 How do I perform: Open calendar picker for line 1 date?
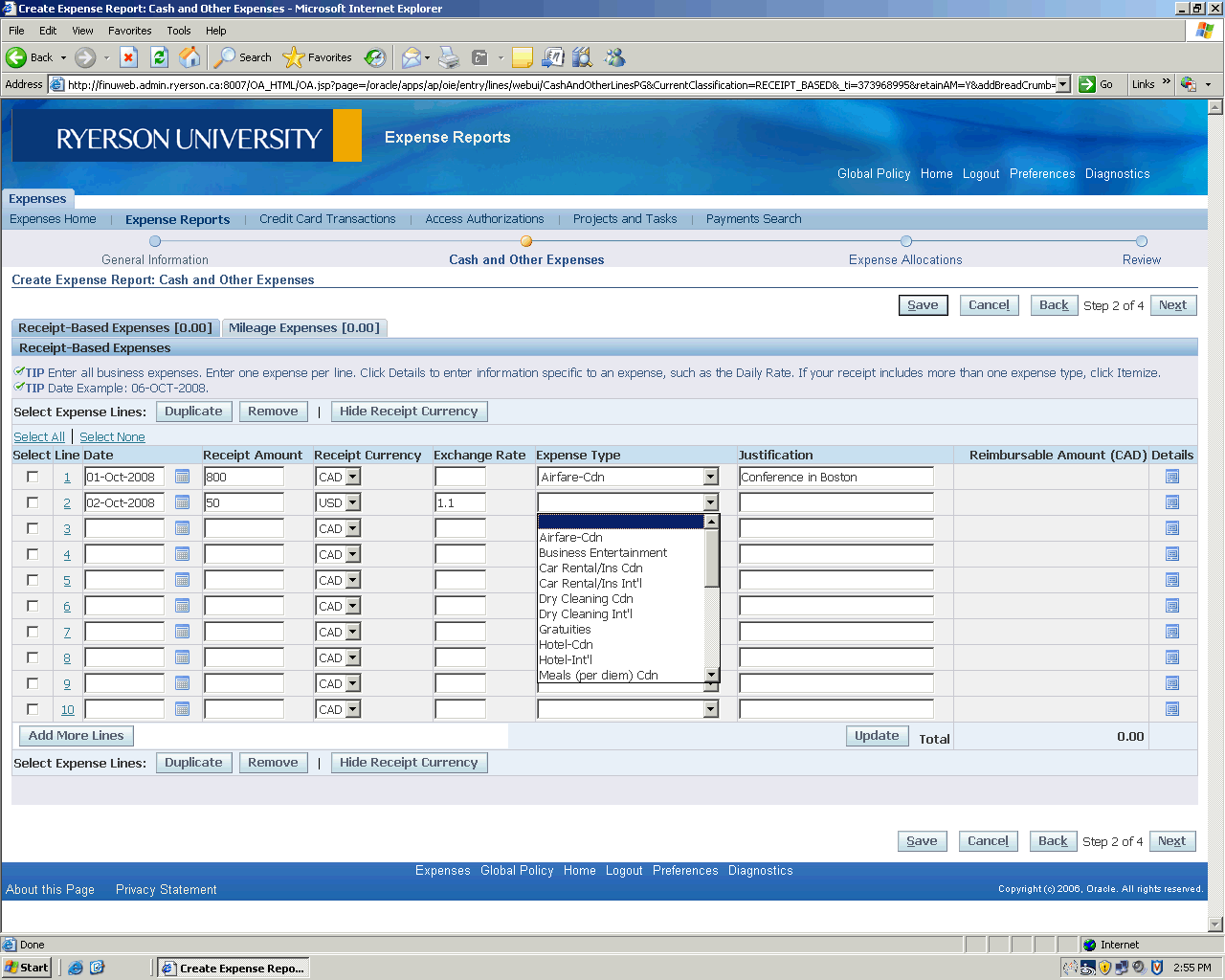click(x=182, y=477)
